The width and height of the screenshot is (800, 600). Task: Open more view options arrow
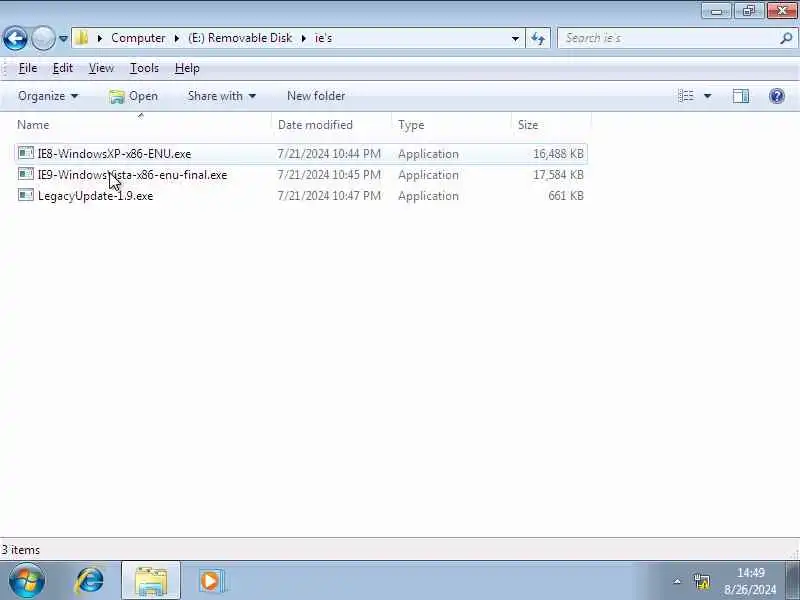[x=708, y=96]
